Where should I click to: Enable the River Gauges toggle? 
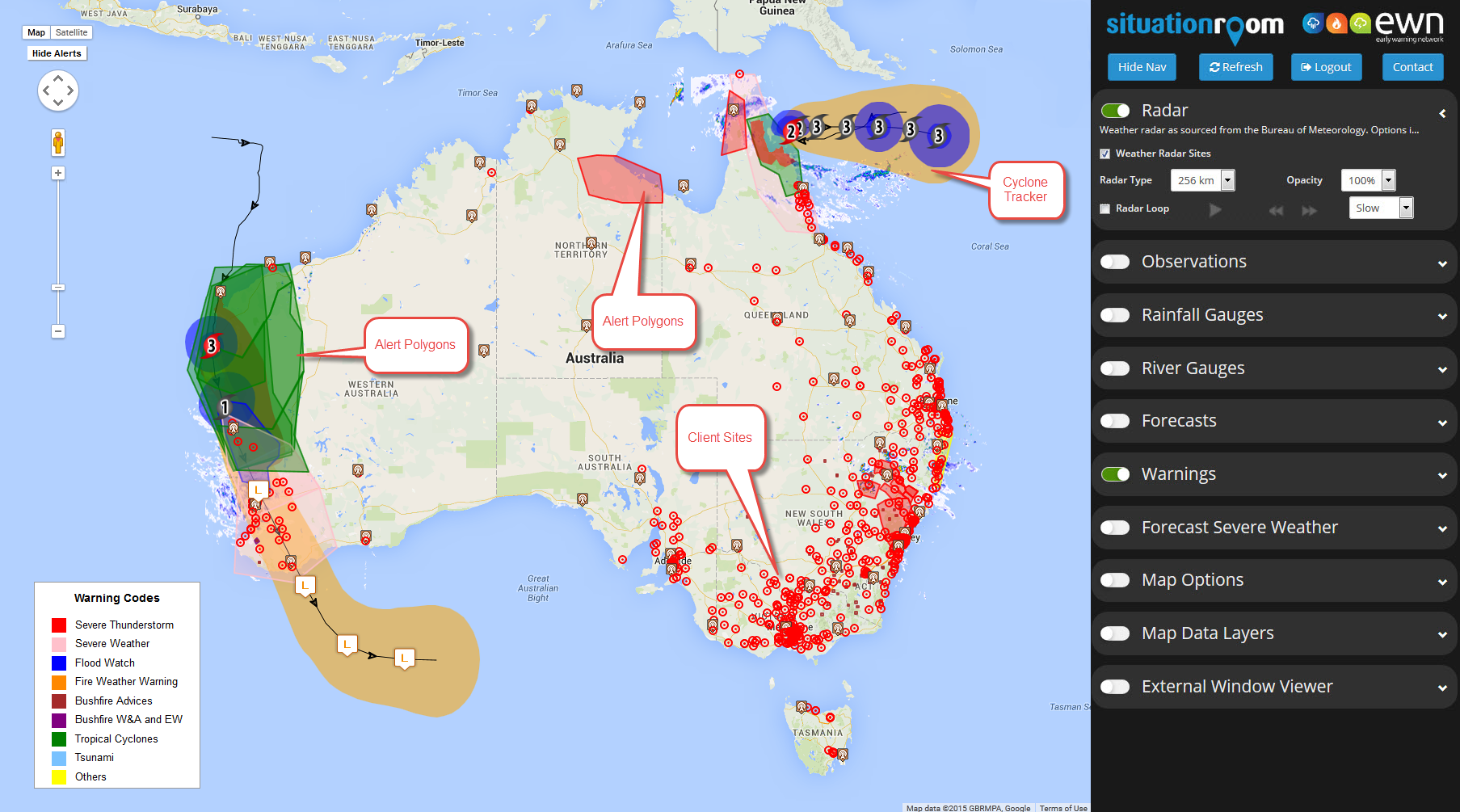coord(1115,368)
